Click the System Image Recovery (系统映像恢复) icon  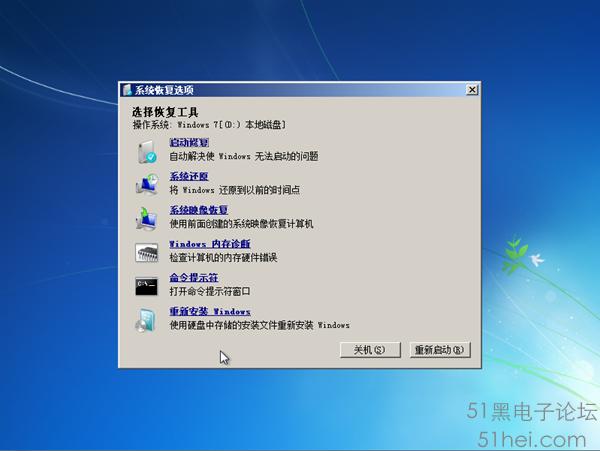pos(146,218)
